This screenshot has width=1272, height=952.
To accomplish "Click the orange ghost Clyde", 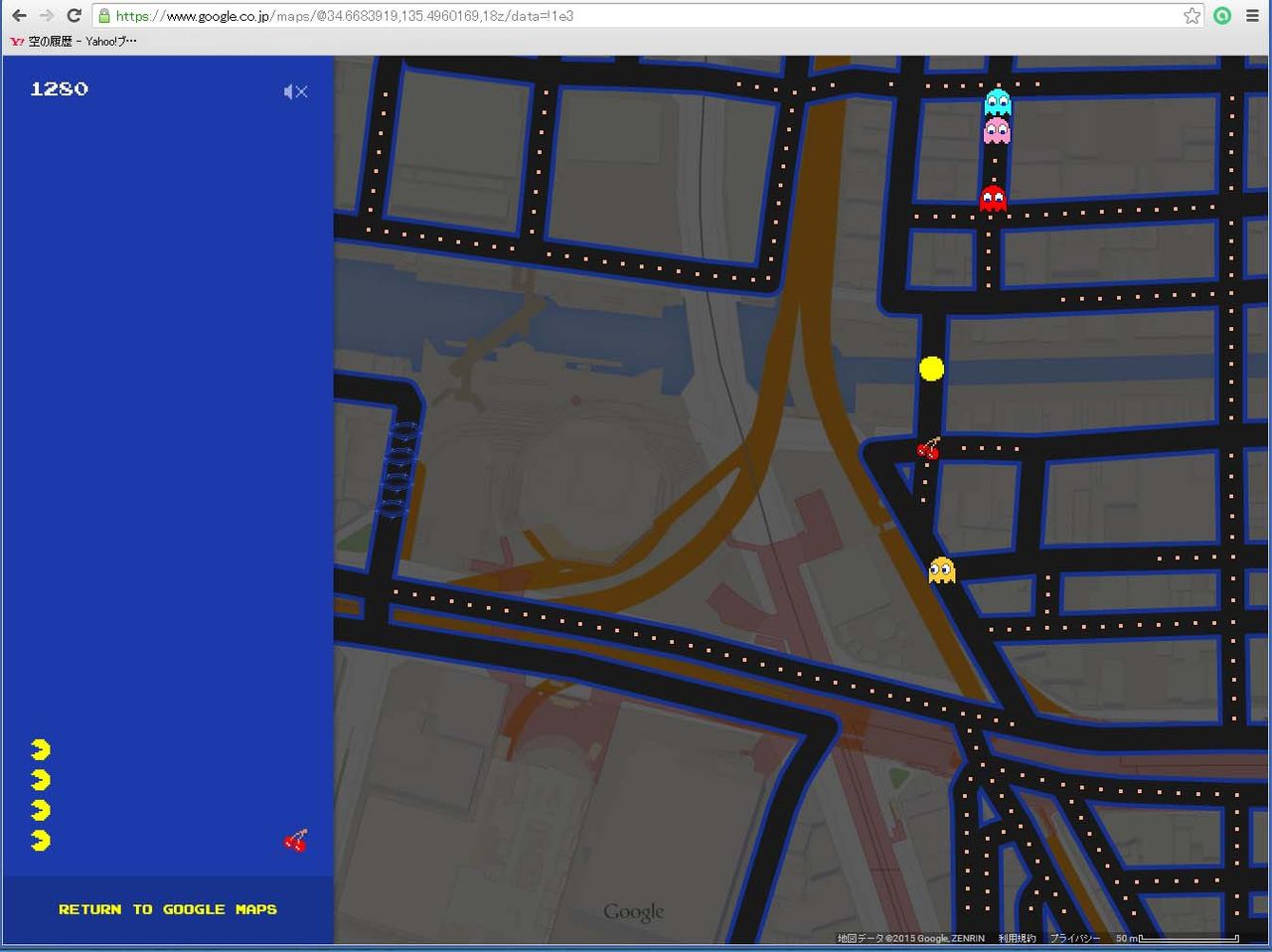I will click(x=942, y=570).
